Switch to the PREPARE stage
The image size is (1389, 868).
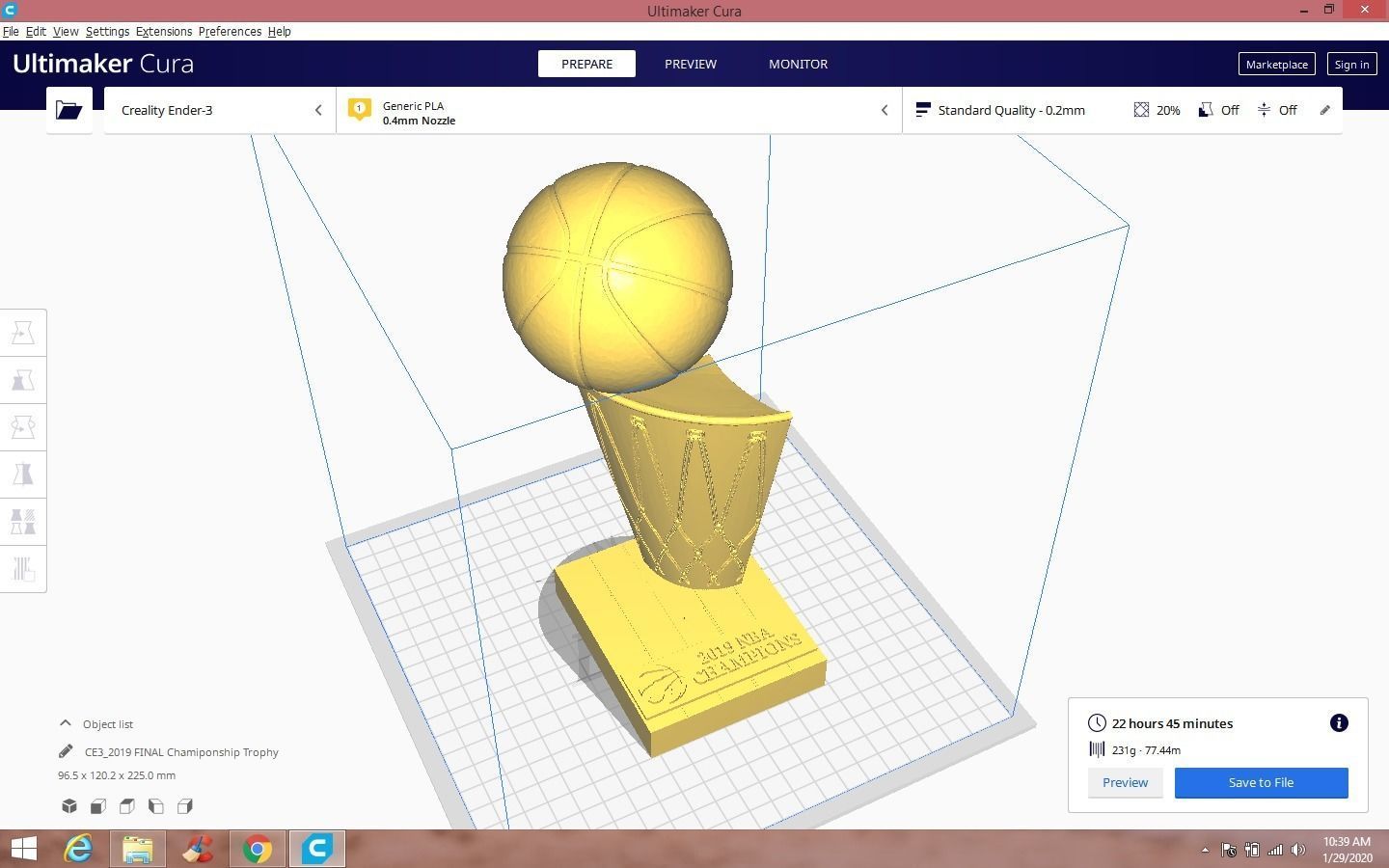(586, 64)
